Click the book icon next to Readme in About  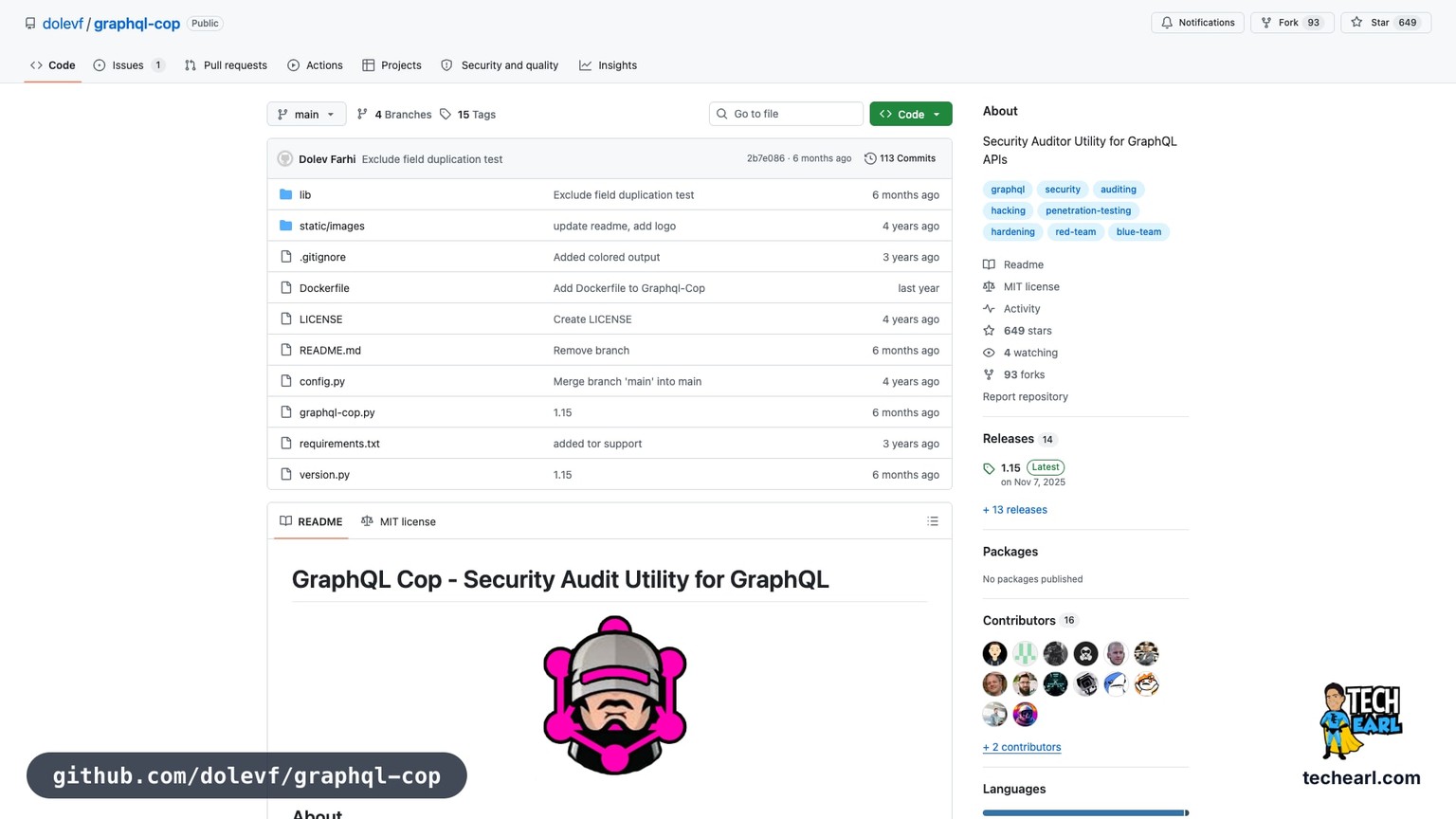coord(989,264)
